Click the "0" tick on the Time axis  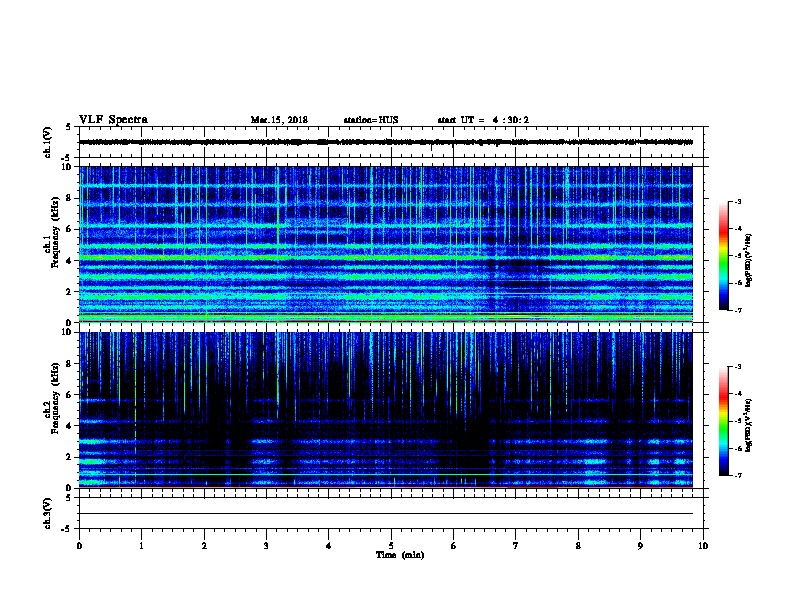coord(79,545)
